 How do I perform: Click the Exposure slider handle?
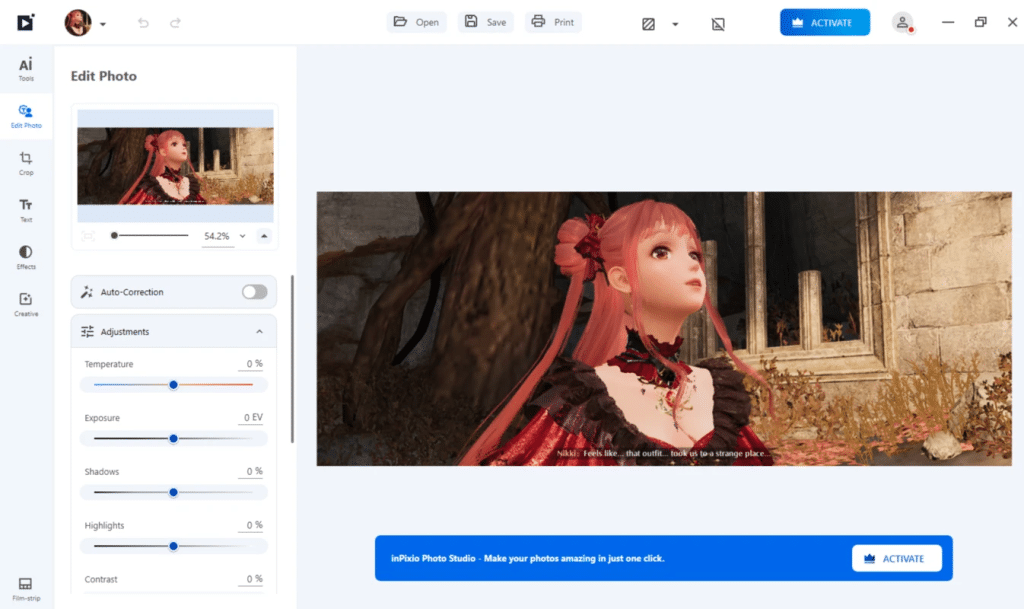pyautogui.click(x=173, y=439)
